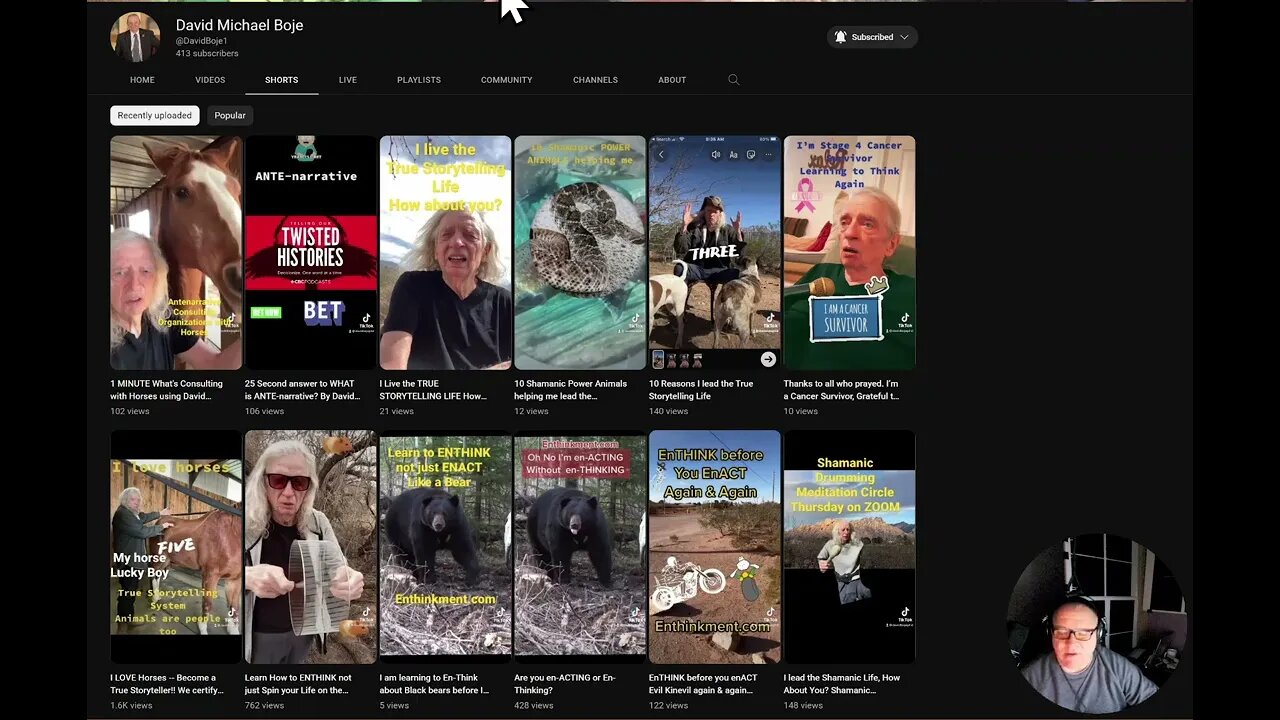Select the SHORTS tab
This screenshot has width=1280, height=720.
pos(281,80)
